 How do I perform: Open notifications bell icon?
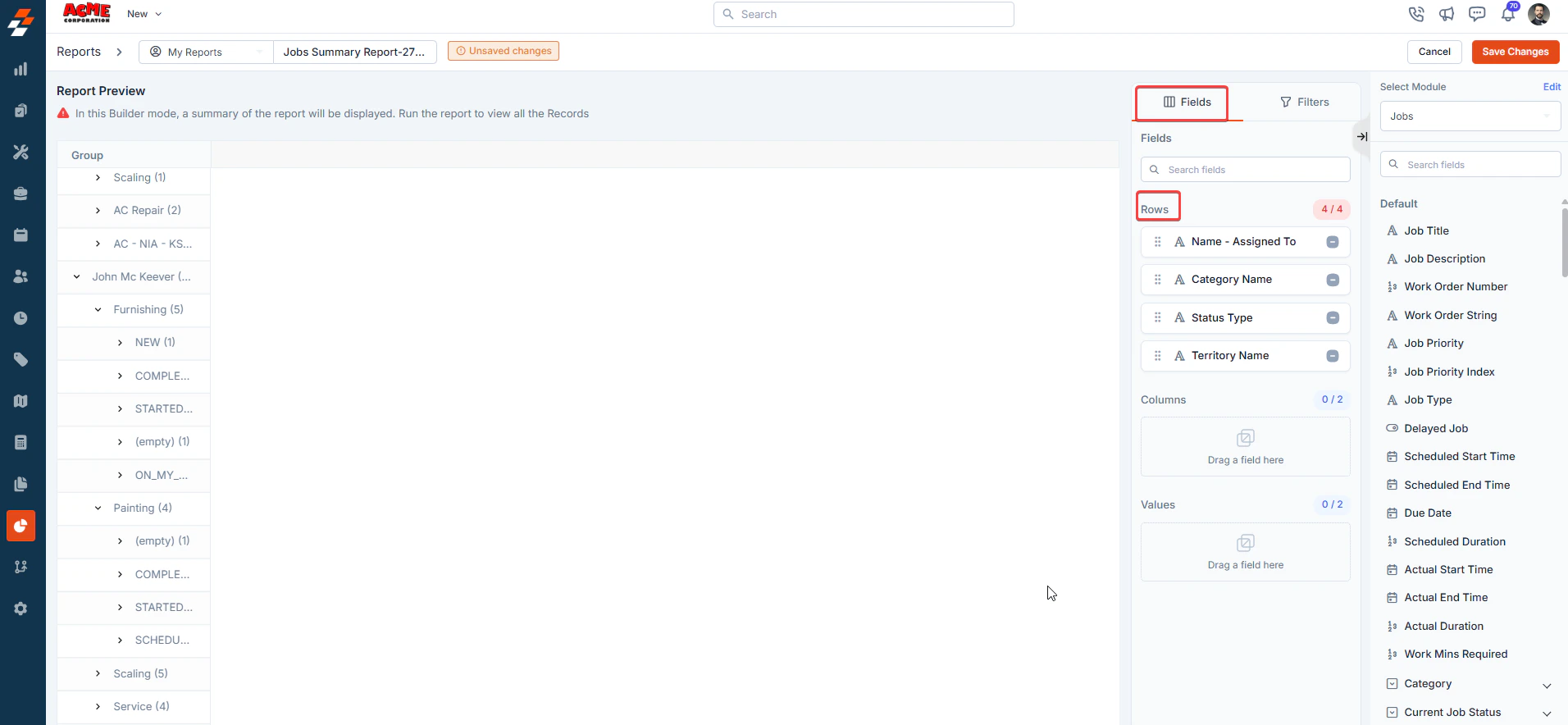1507,14
